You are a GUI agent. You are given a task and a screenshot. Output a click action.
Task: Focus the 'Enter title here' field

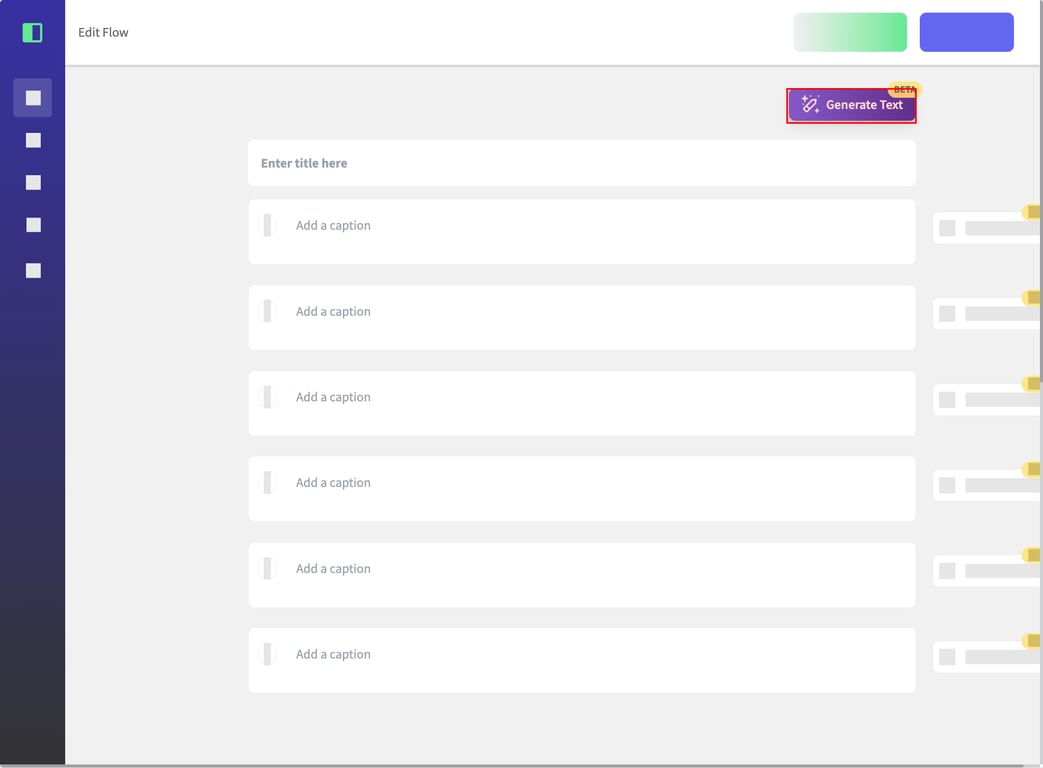coord(581,163)
